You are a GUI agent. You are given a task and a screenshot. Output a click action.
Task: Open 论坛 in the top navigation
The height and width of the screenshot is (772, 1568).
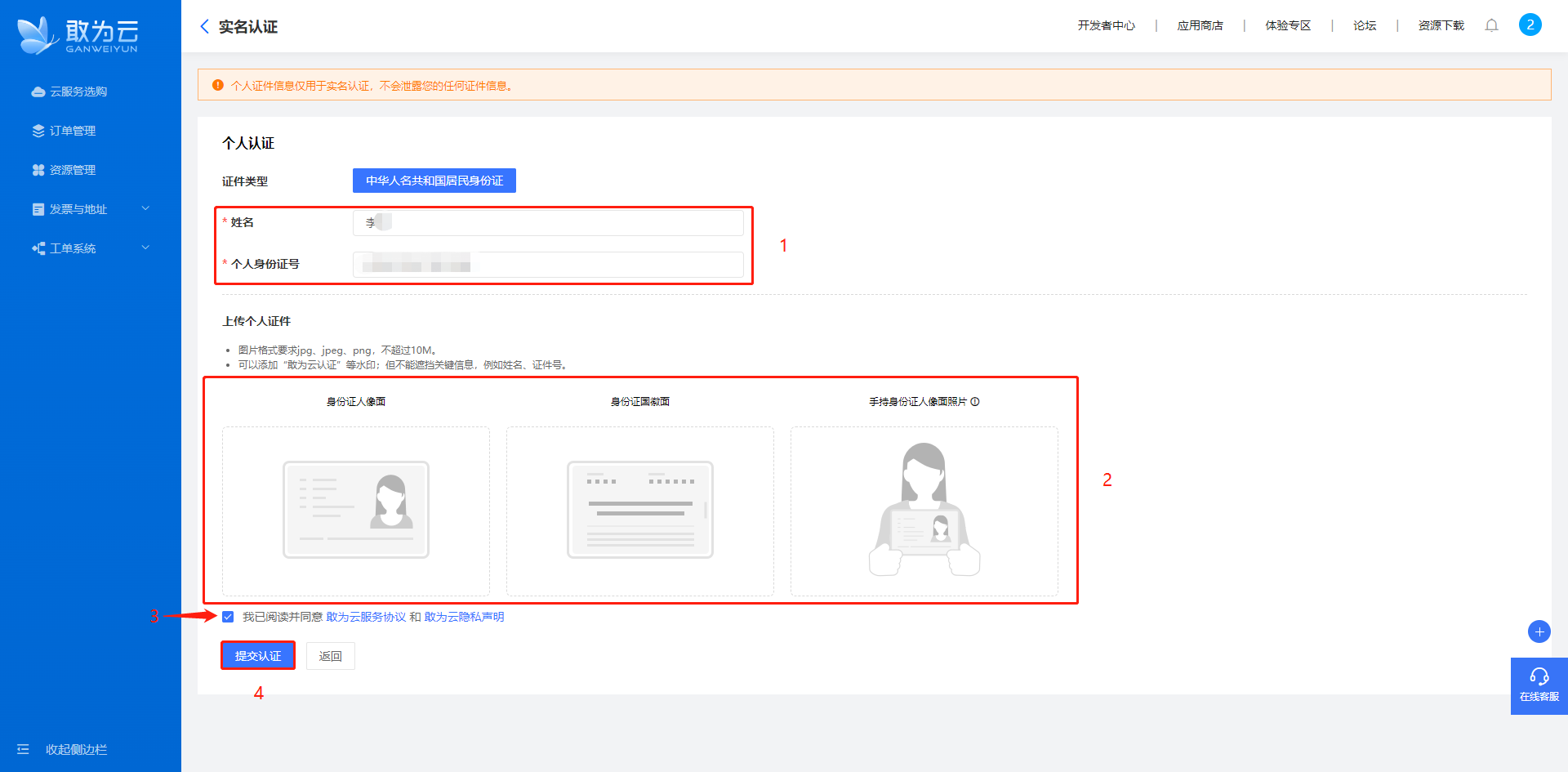(x=1365, y=25)
